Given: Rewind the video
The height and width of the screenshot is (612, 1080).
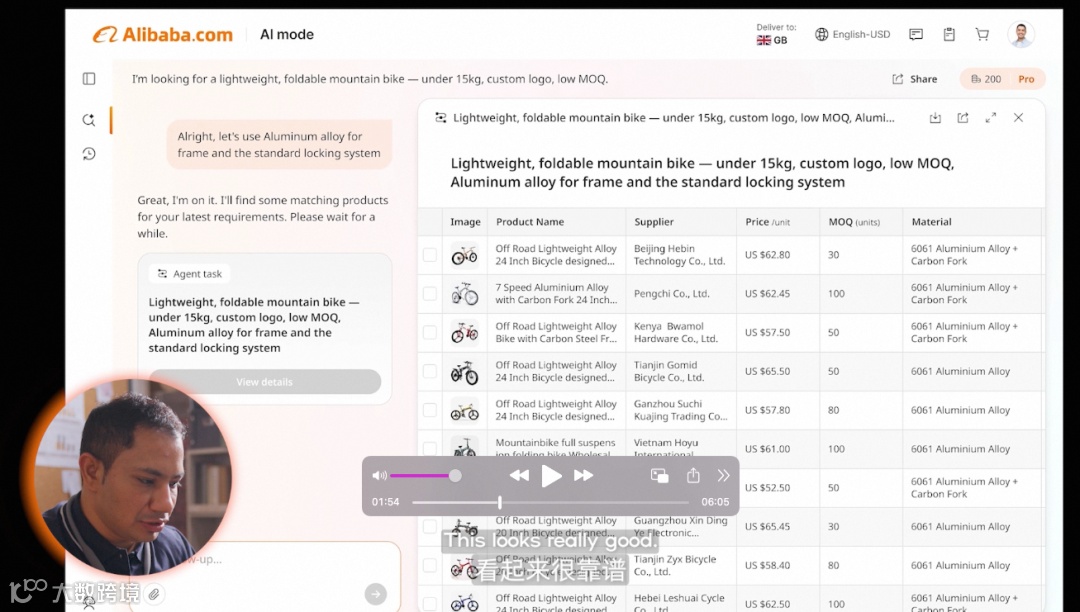Looking at the screenshot, I should (x=519, y=476).
